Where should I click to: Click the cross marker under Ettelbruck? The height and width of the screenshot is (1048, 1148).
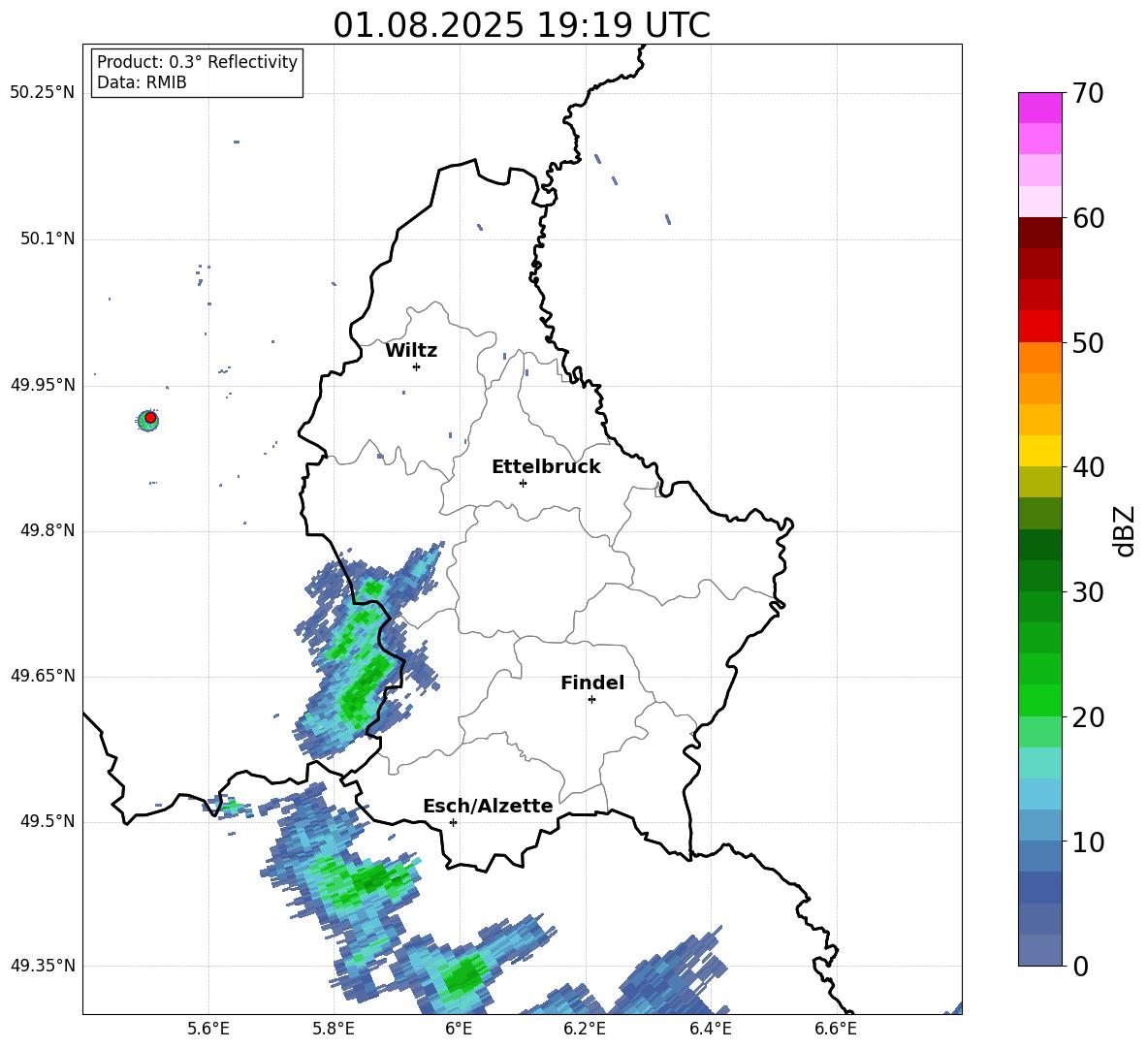pos(523,483)
